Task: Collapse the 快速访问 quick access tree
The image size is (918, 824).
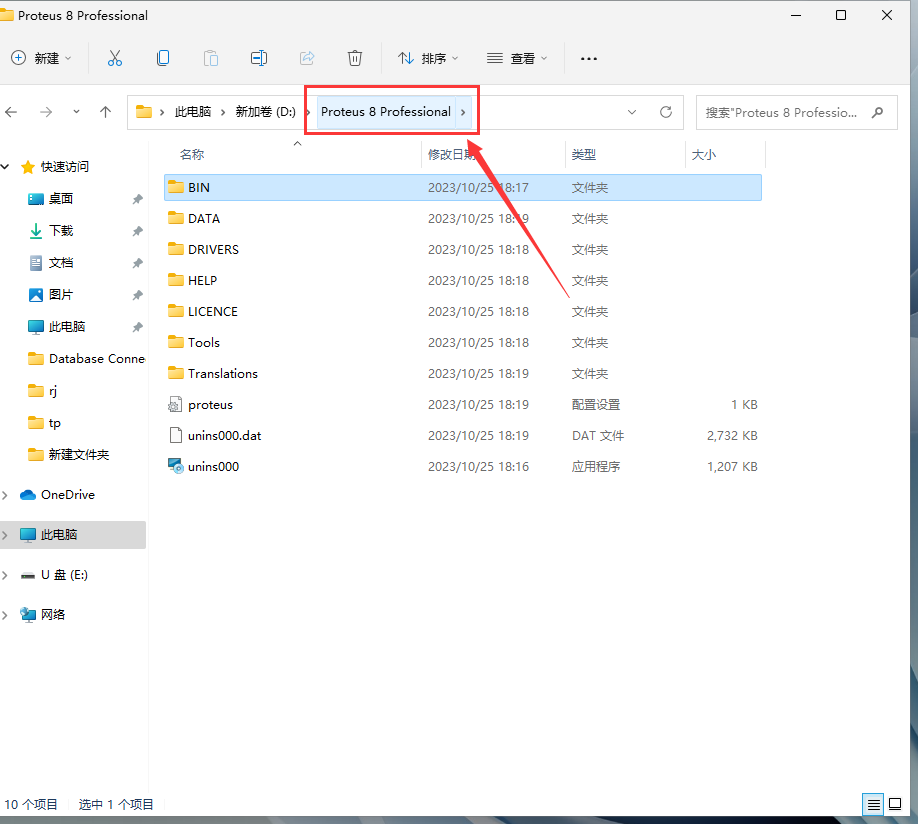Action: click(5, 167)
